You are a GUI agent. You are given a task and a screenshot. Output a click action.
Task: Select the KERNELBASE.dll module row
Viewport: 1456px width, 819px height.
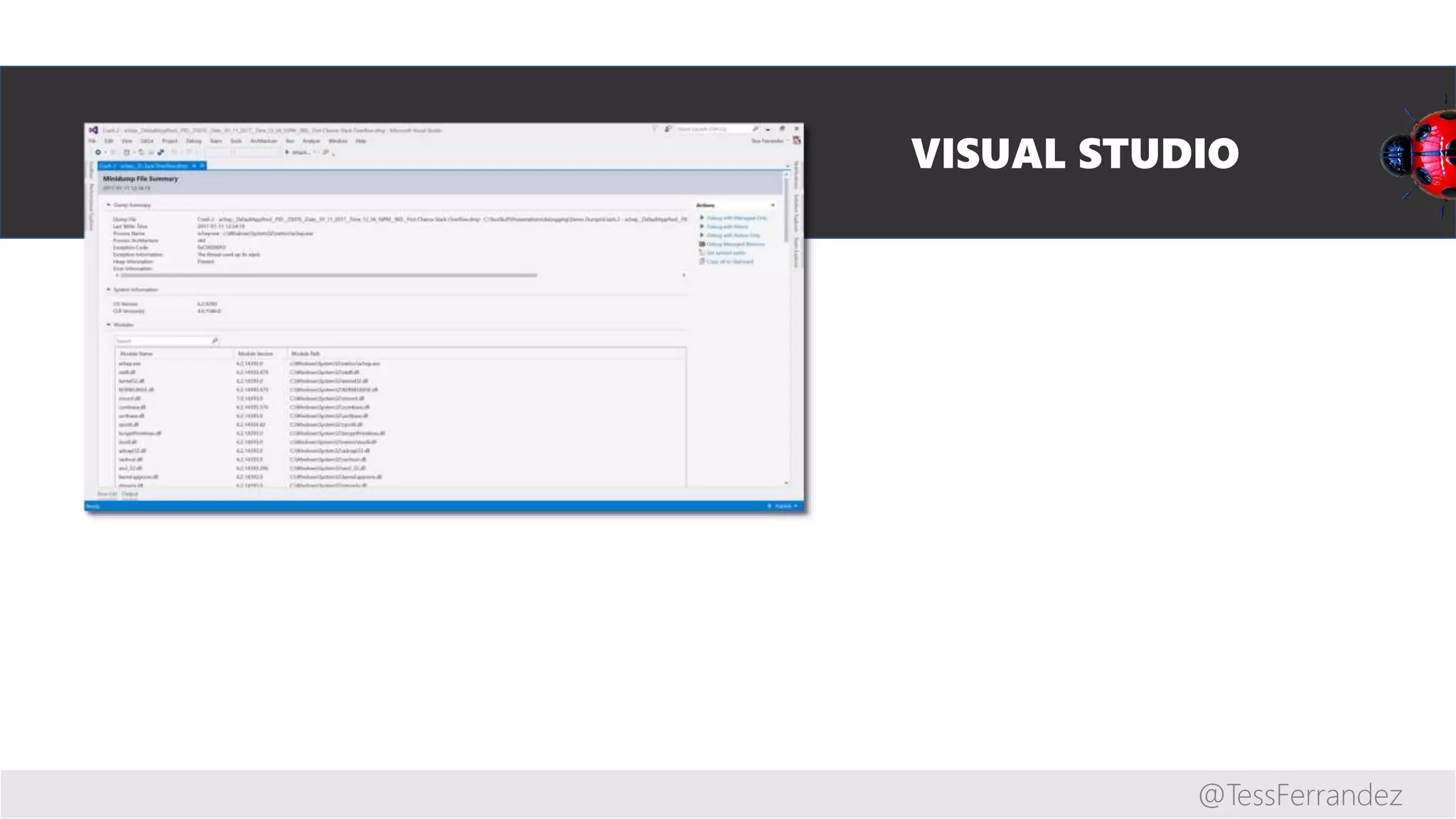(400, 390)
